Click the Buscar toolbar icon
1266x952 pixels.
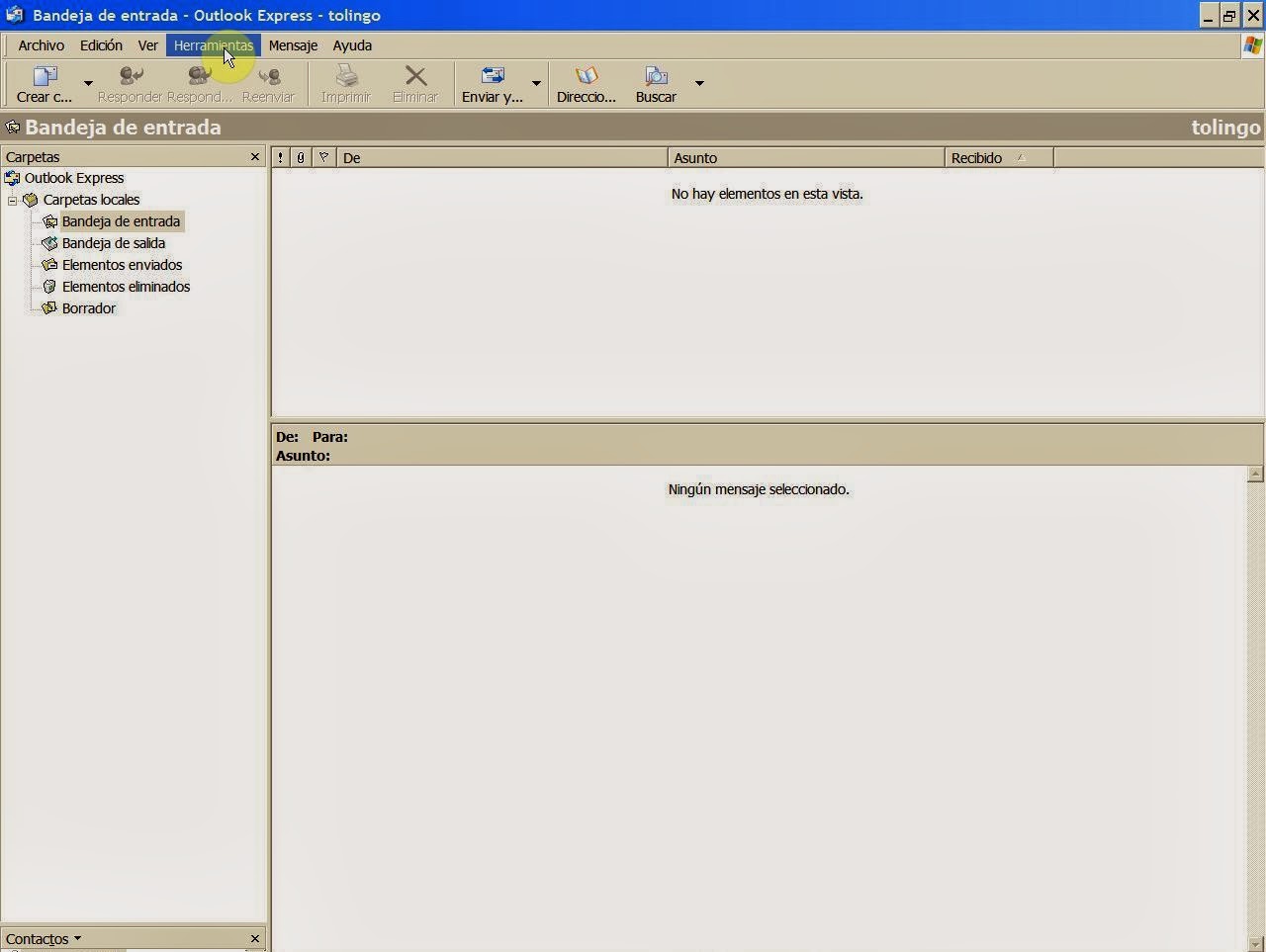click(656, 76)
